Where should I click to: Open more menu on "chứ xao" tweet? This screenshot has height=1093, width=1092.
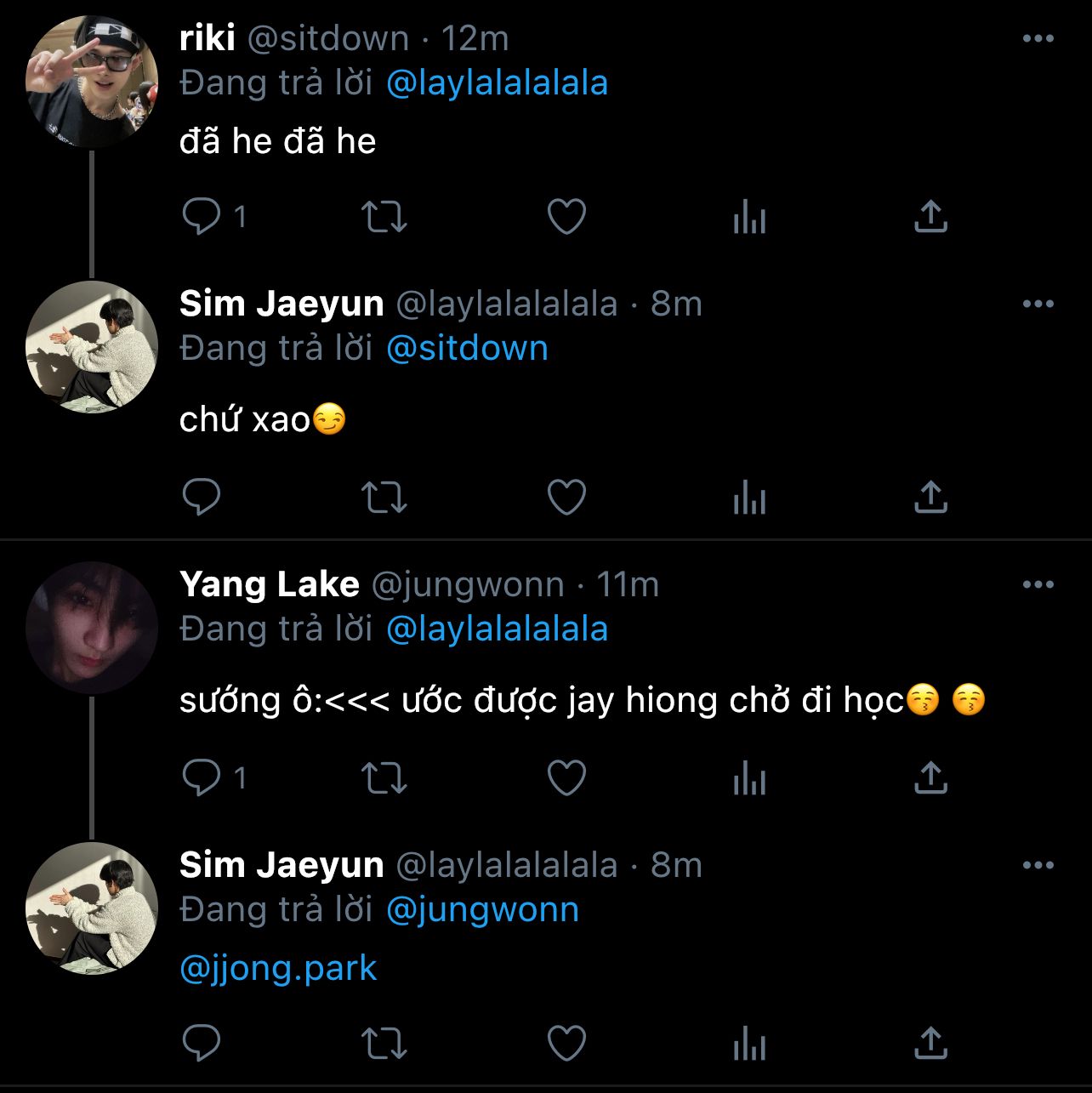click(1038, 305)
